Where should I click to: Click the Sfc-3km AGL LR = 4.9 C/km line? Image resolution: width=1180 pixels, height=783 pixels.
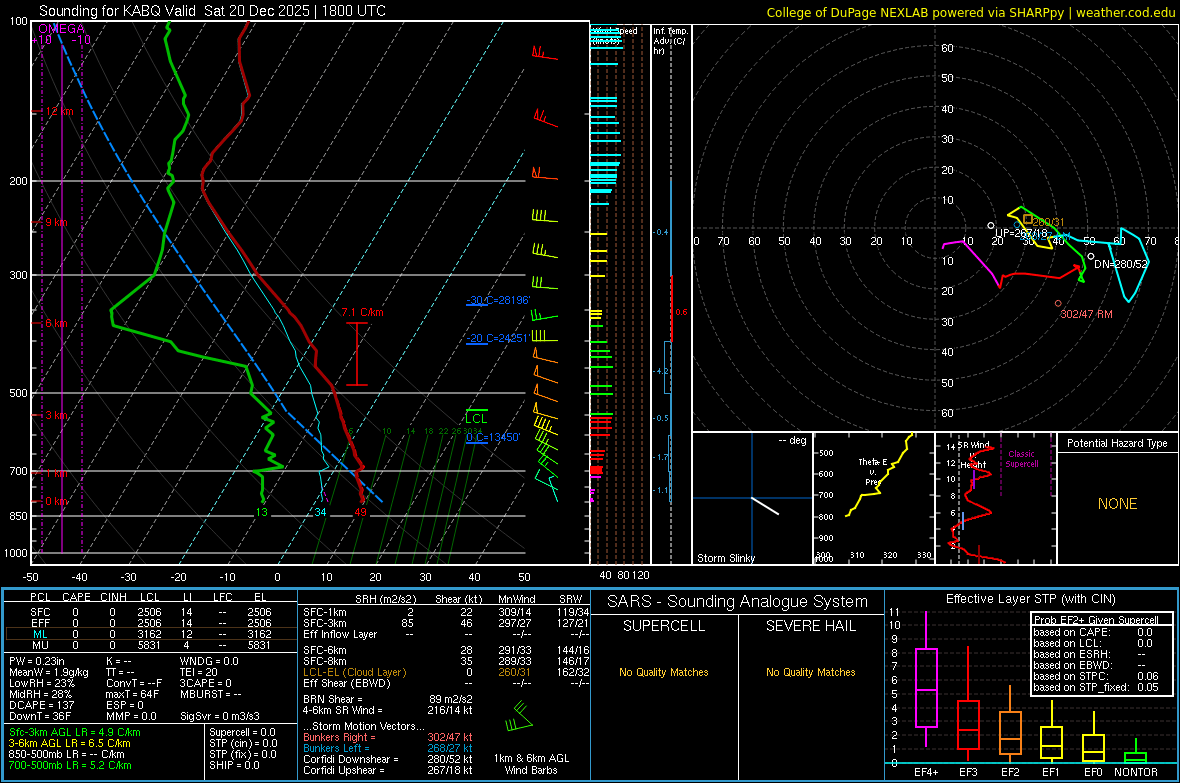point(75,732)
